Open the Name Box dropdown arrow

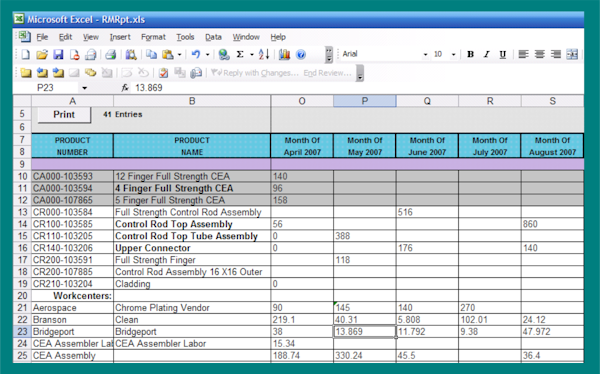pos(84,88)
